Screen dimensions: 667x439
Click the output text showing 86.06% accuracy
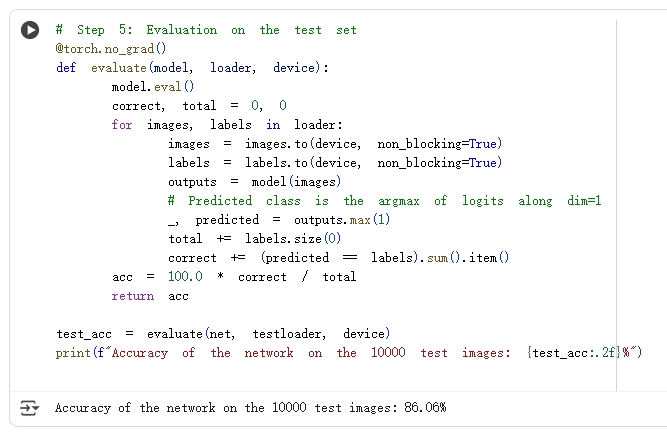click(x=250, y=408)
